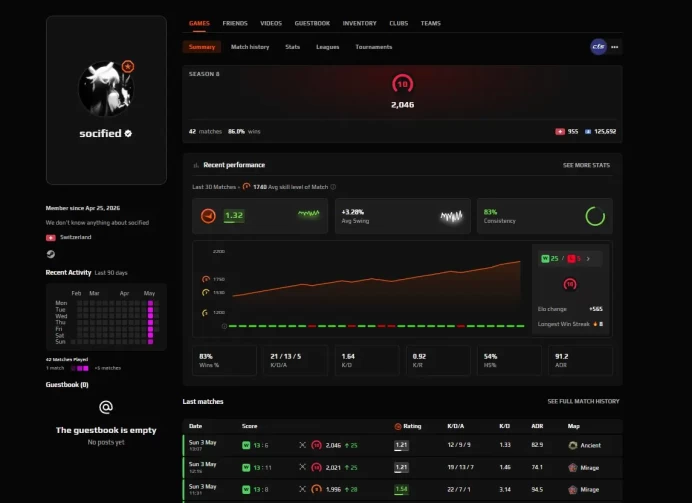Select the Summary sub-tab
This screenshot has height=503, width=692.
point(202,47)
